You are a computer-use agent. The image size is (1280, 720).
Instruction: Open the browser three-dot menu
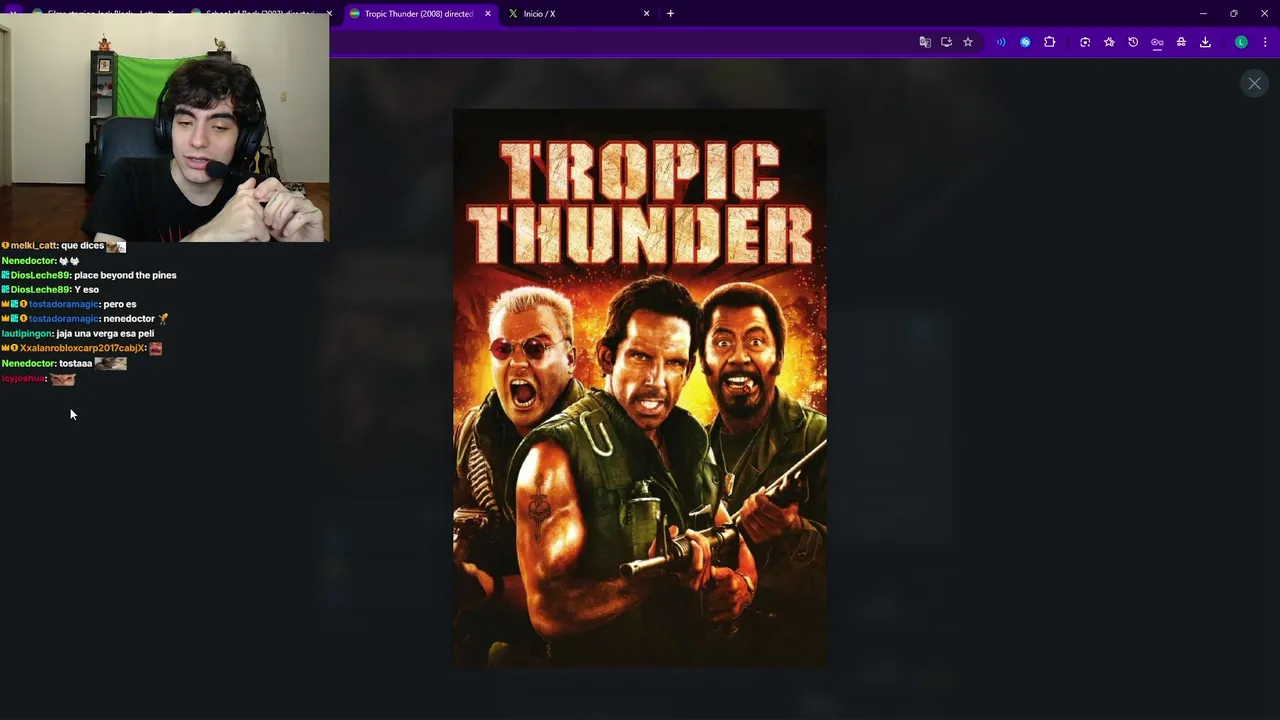1265,42
